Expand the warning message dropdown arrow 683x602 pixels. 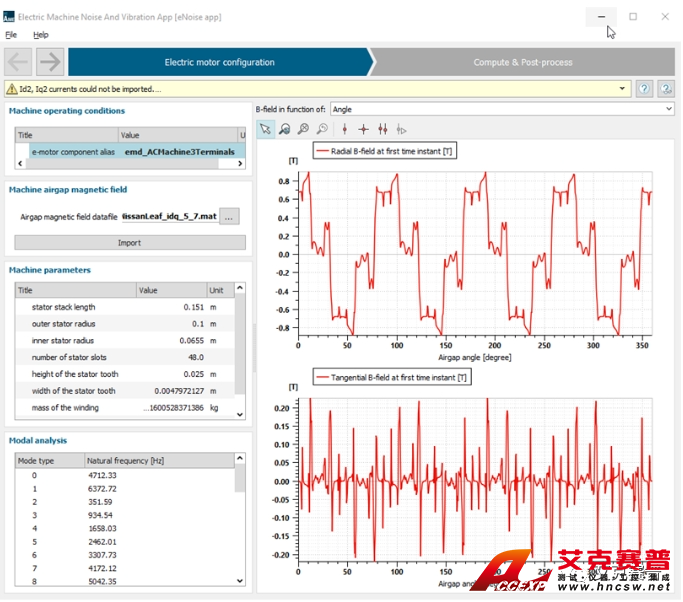623,89
